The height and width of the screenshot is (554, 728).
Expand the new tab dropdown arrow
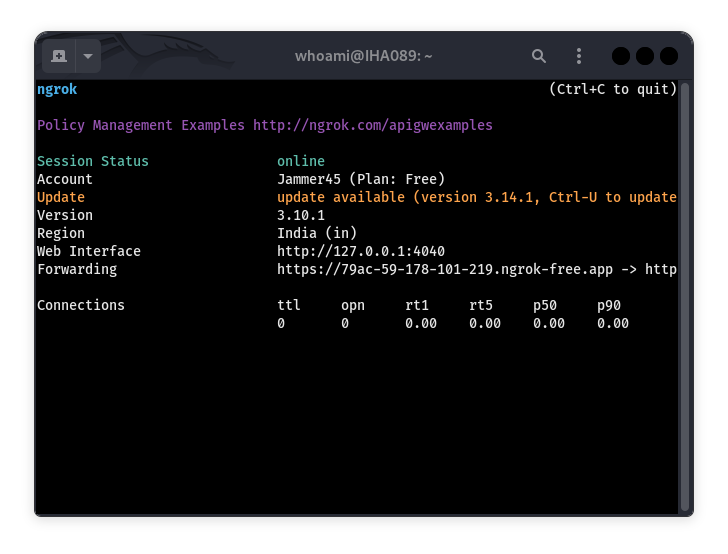pos(87,56)
